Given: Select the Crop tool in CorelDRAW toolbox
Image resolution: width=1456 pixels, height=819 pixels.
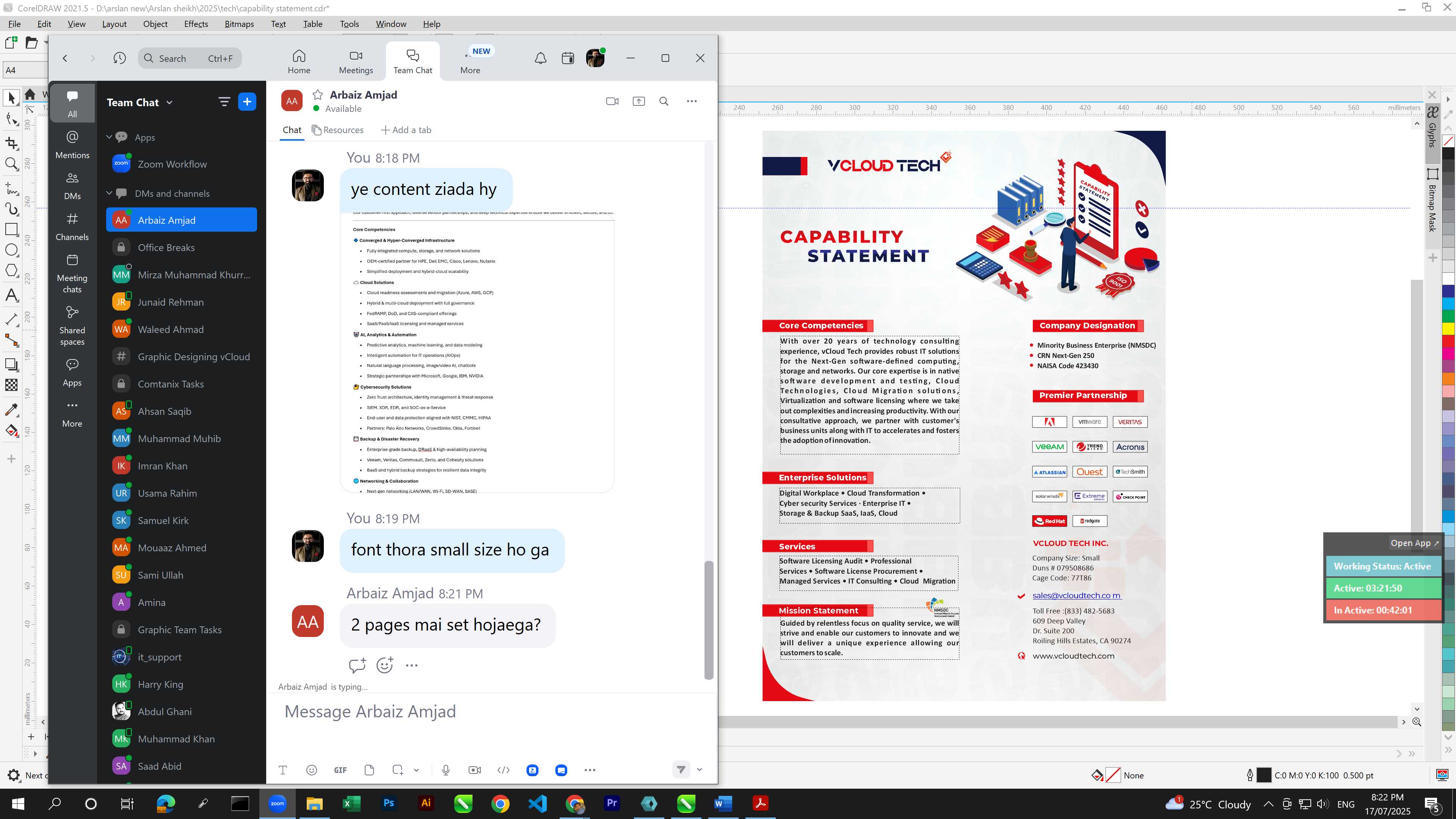Looking at the screenshot, I should point(11,144).
